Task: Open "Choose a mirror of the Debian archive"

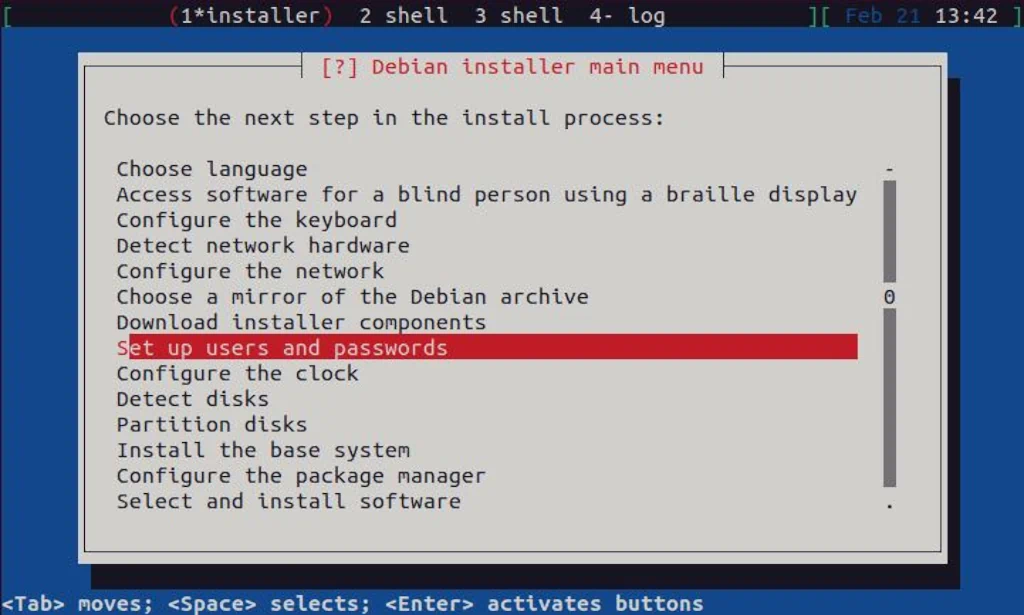Action: pos(352,296)
